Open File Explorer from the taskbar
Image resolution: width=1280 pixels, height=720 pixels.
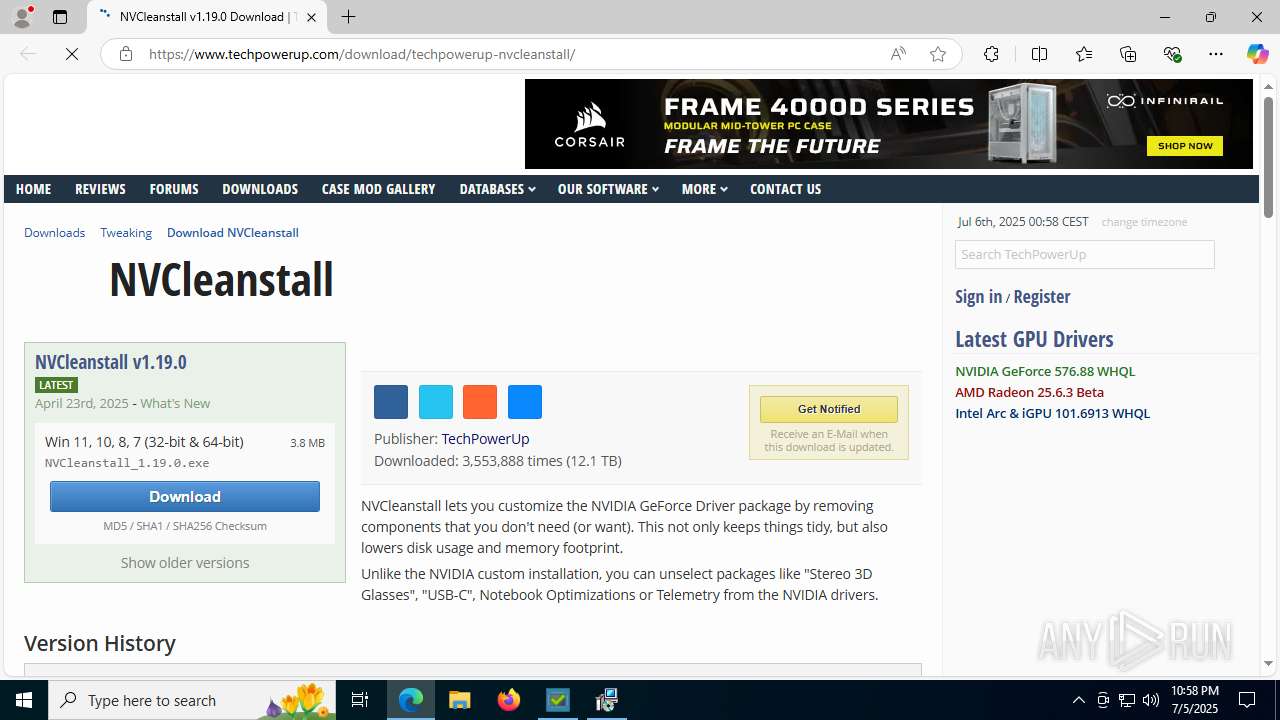coord(460,700)
